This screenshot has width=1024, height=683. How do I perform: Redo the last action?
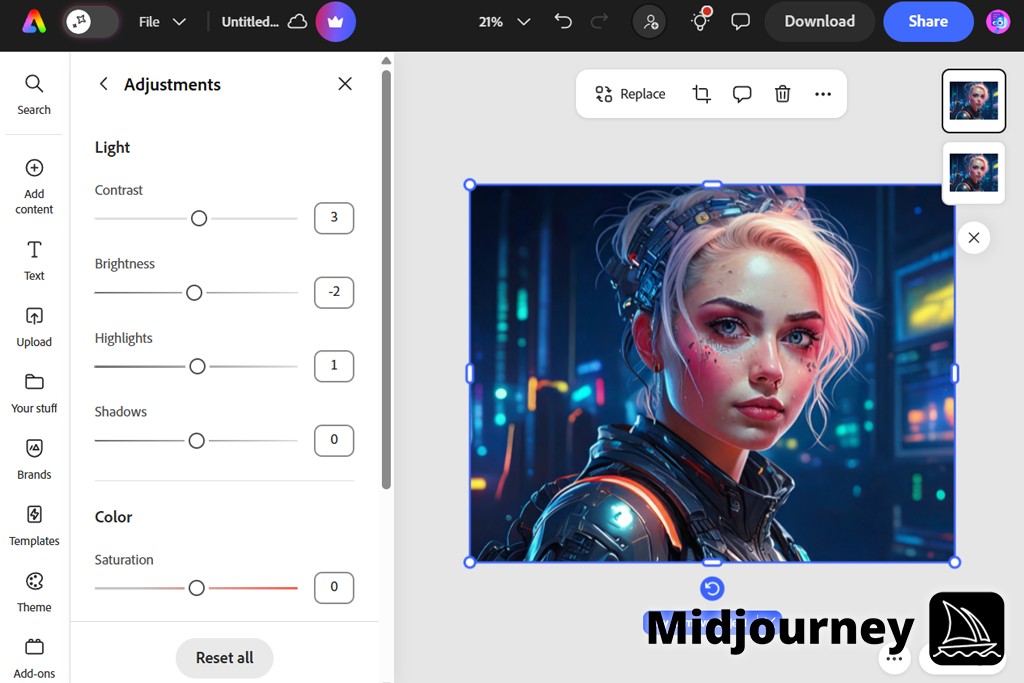click(599, 22)
